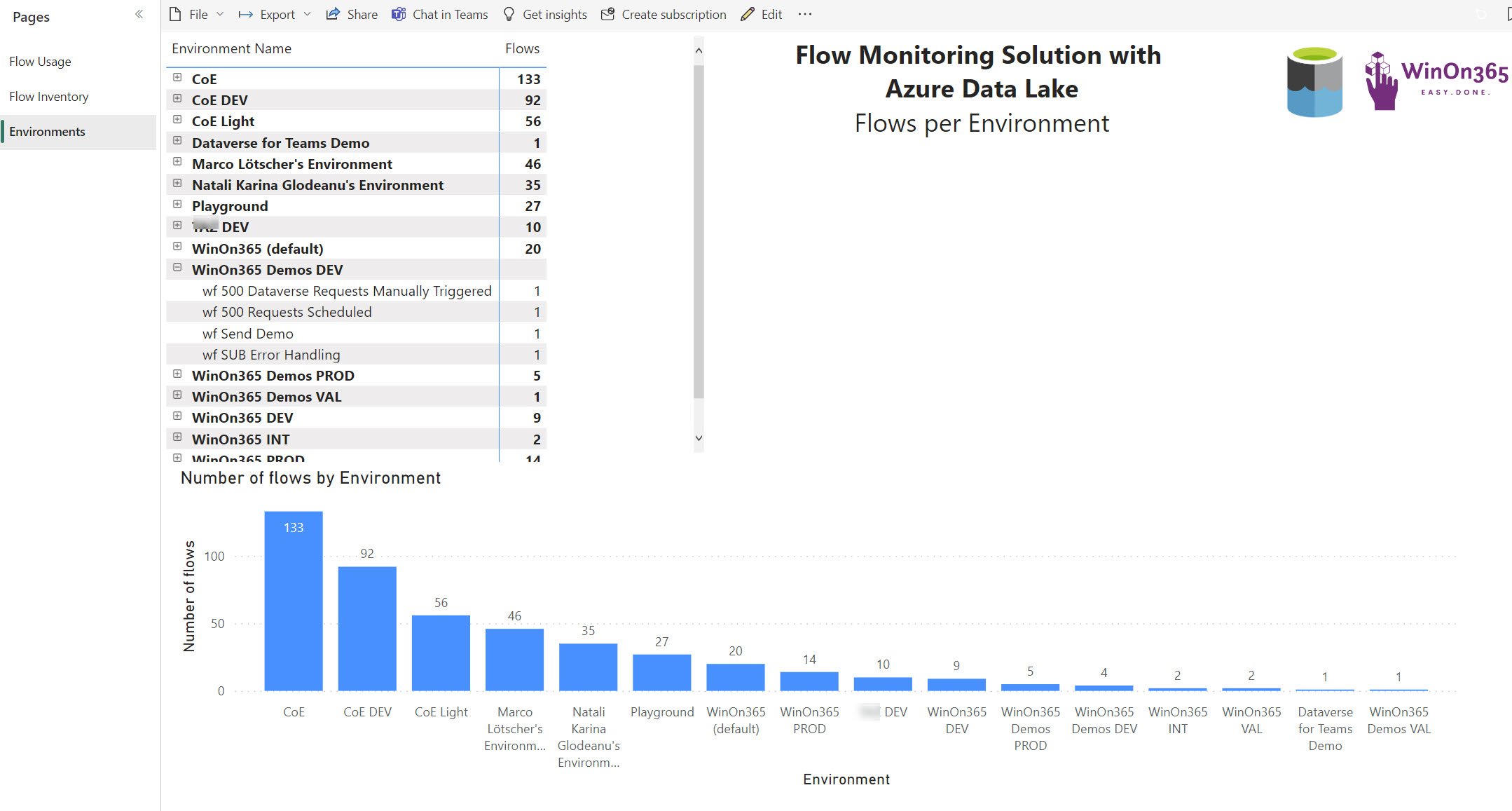Collapse the Pages pane chevron
This screenshot has height=811, width=1512.
(139, 14)
